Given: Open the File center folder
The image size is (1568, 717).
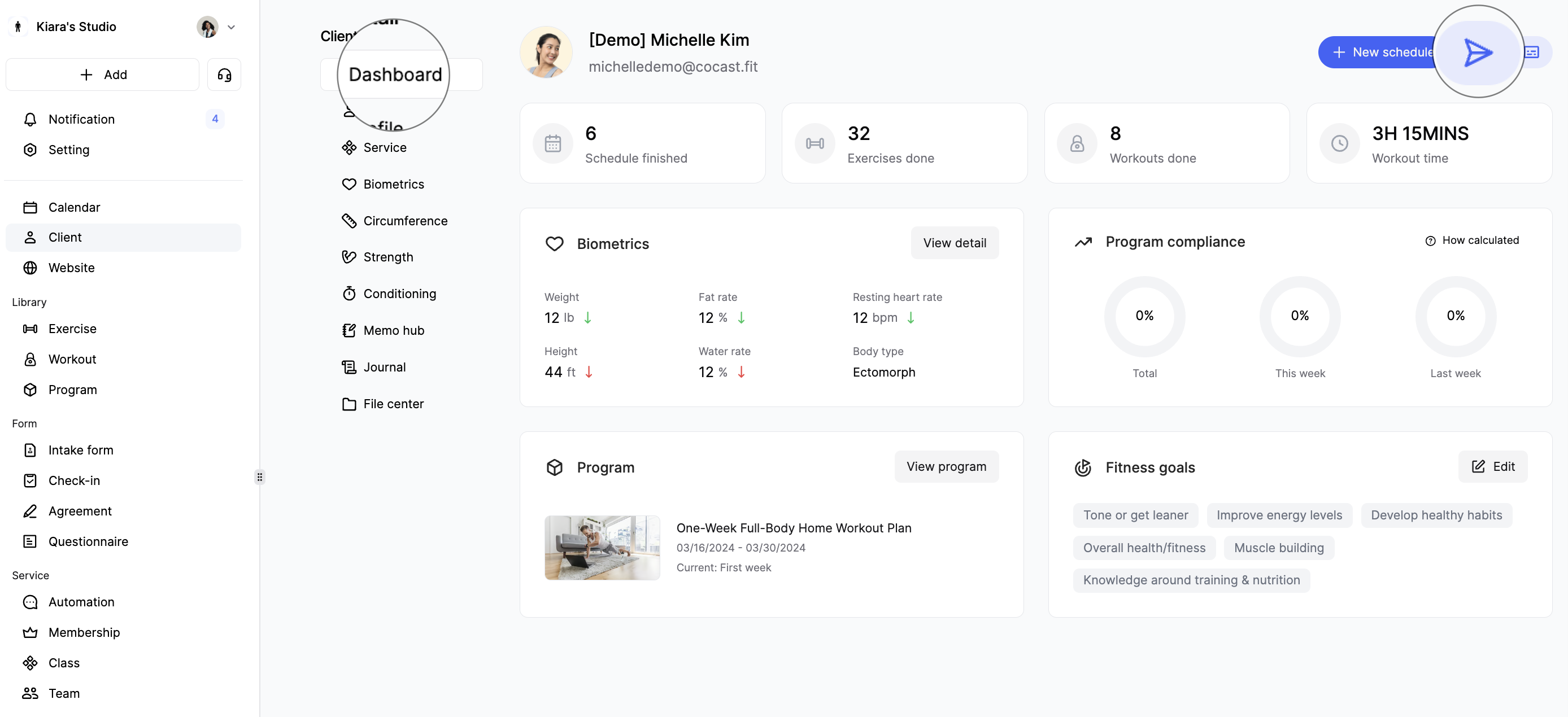Looking at the screenshot, I should [x=393, y=404].
